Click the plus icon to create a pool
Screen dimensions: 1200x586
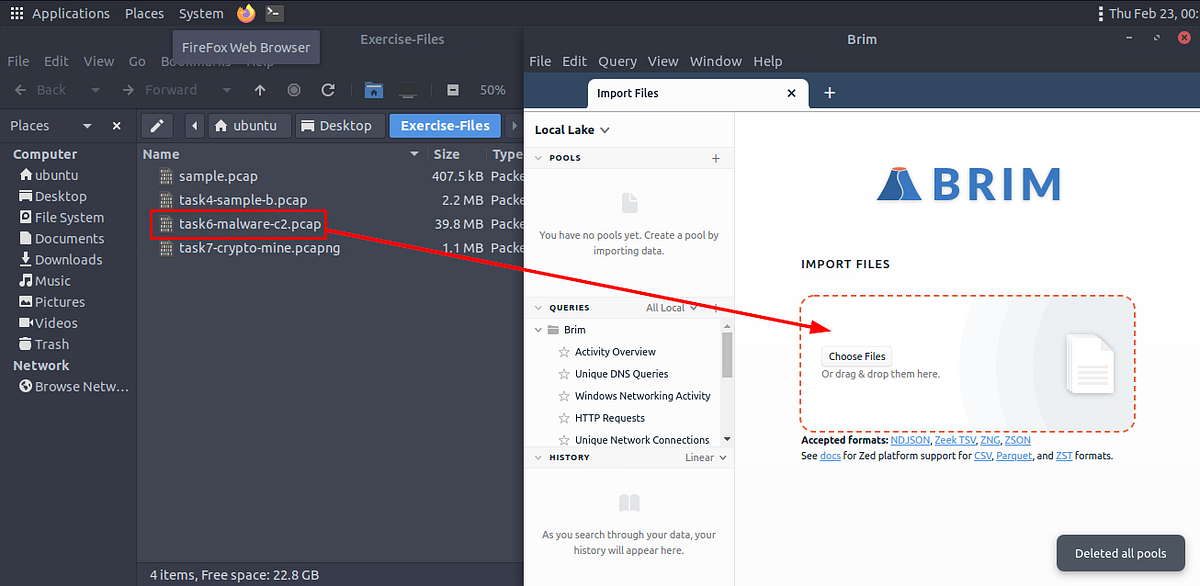715,158
